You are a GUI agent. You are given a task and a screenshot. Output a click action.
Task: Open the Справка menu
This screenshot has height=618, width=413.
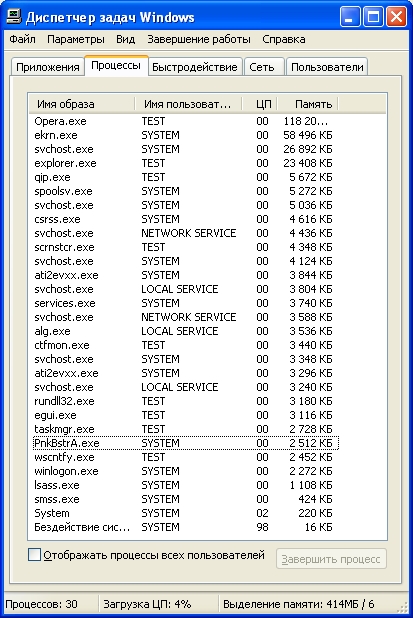click(284, 39)
